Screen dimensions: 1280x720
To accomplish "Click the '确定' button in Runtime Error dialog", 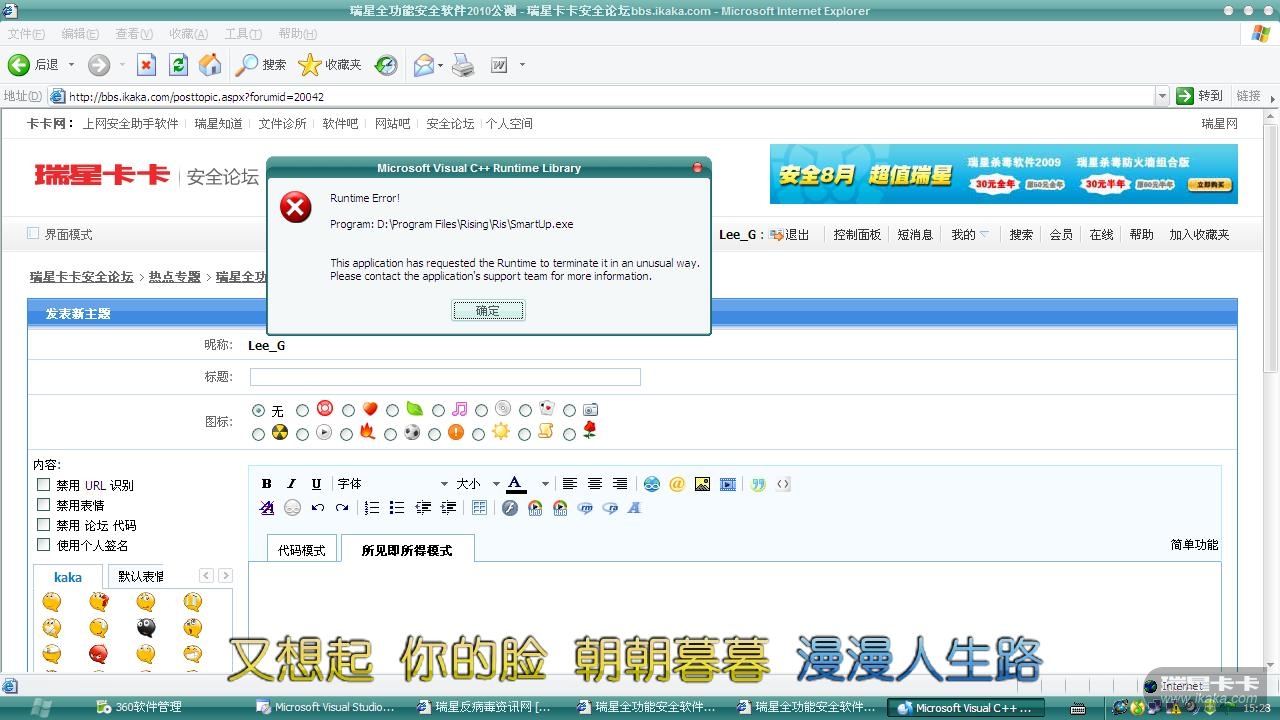I will click(488, 311).
